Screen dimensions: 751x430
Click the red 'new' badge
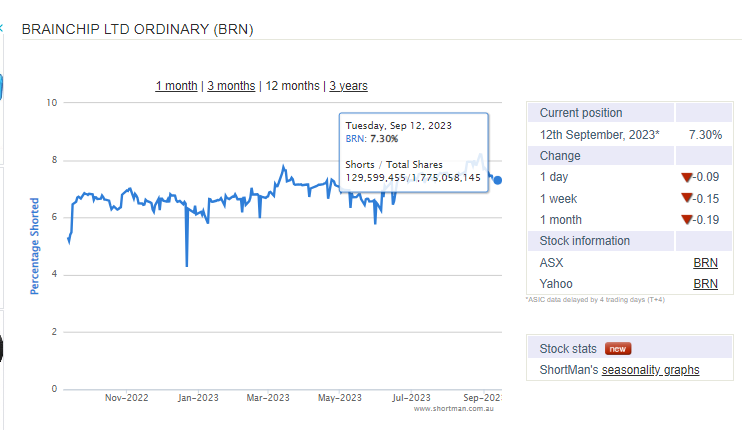coord(618,349)
